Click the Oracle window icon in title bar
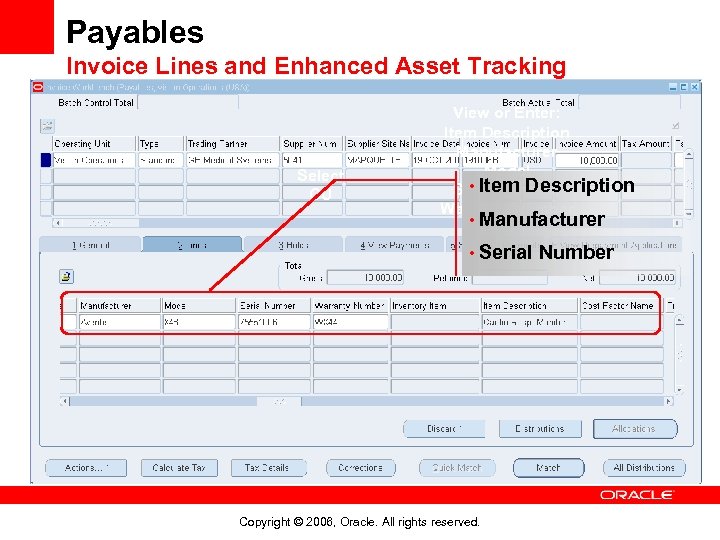Viewport: 720px width, 540px height. click(x=38, y=87)
